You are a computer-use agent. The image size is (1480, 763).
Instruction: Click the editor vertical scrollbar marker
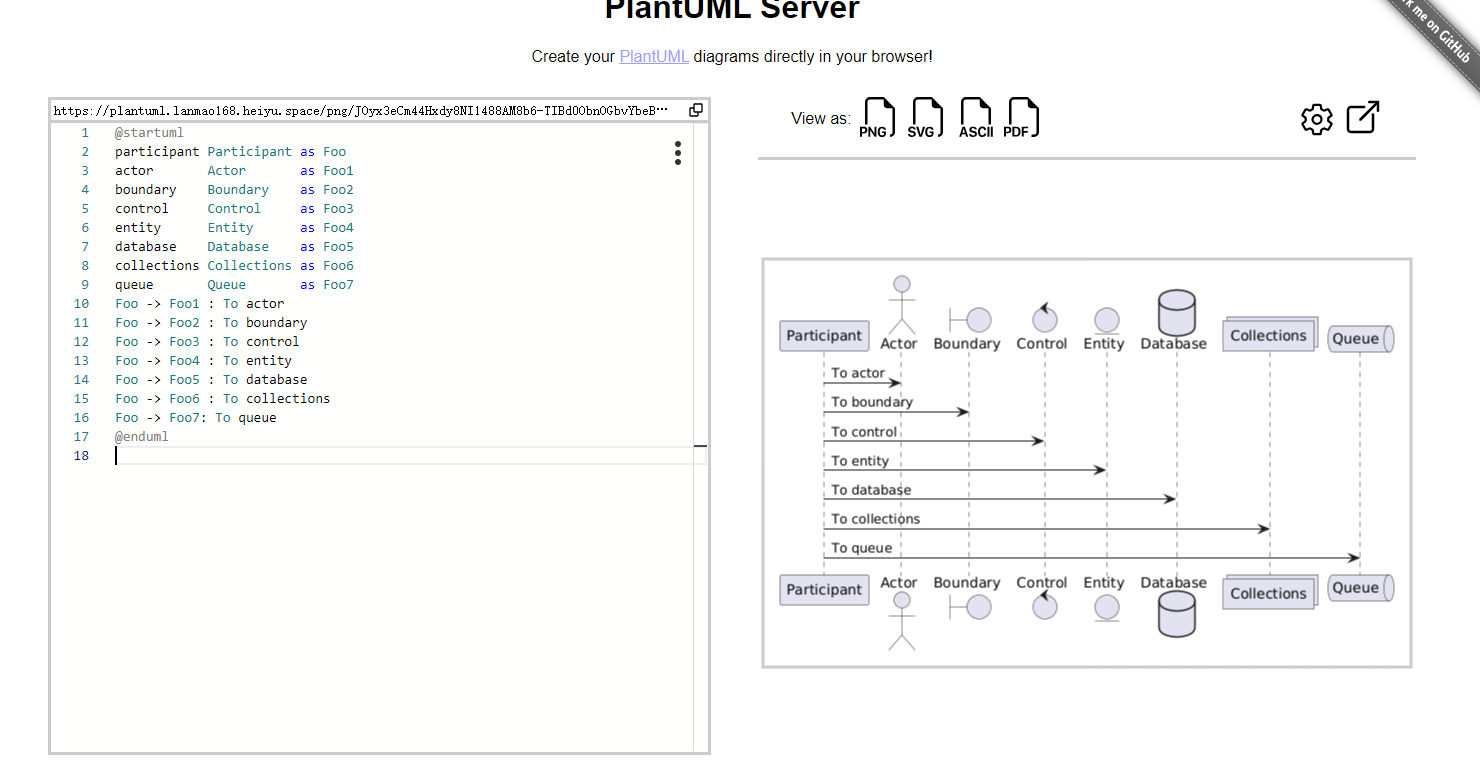[700, 446]
